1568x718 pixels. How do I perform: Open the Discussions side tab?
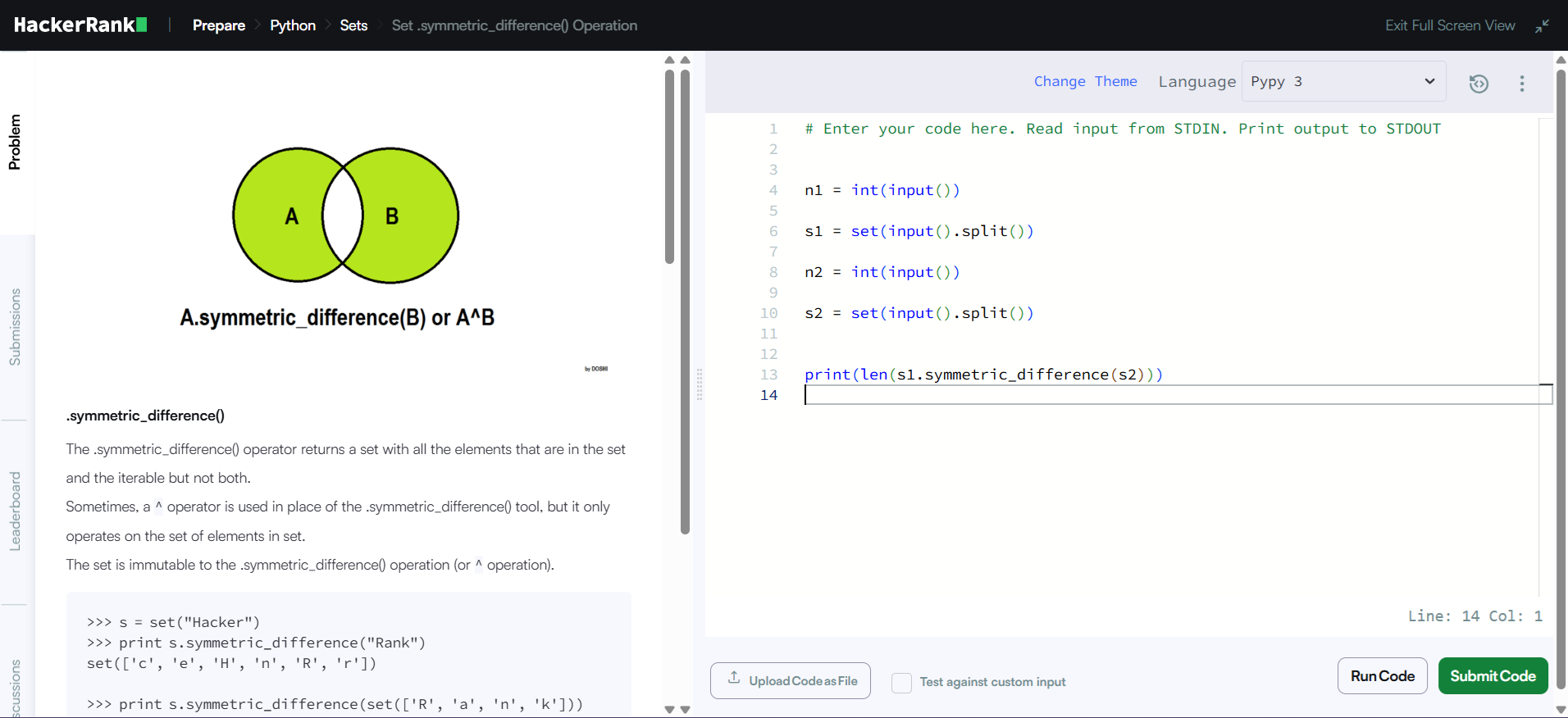[15, 687]
